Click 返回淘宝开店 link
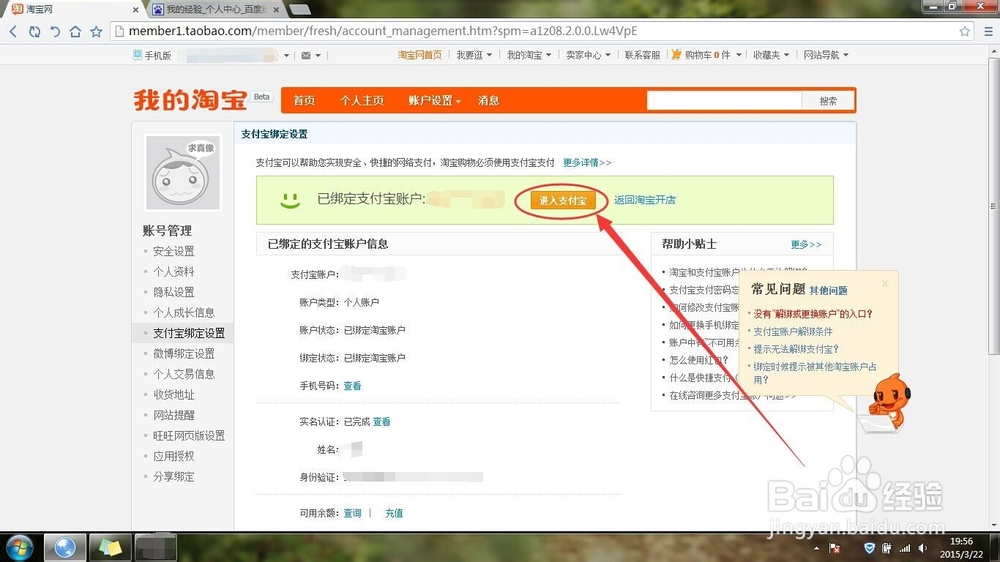 coord(645,200)
